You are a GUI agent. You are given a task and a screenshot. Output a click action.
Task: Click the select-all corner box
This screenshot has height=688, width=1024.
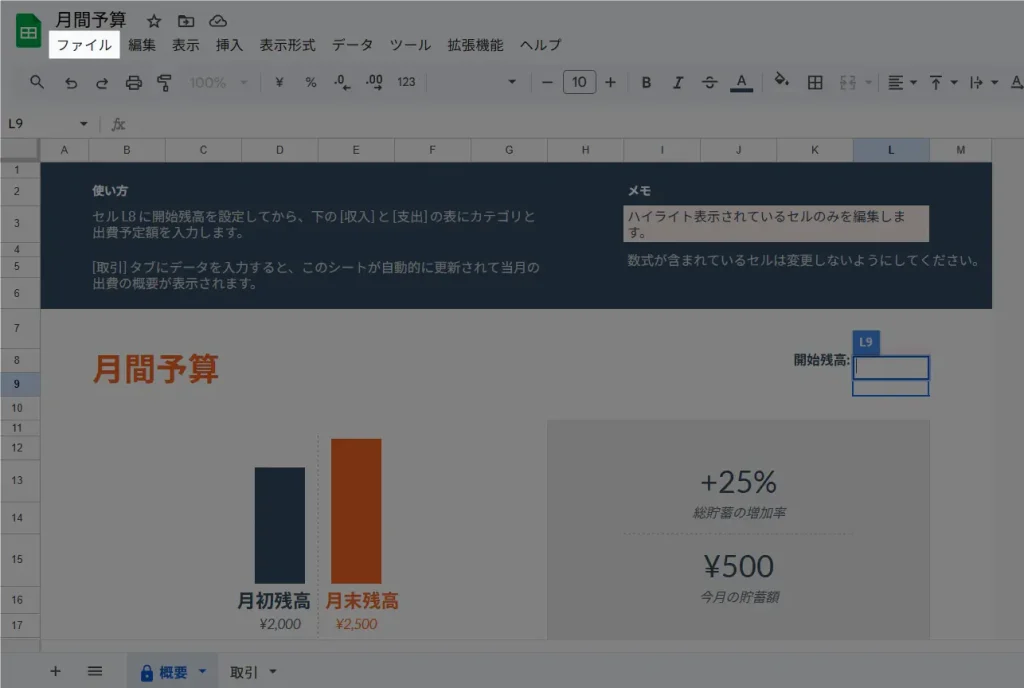[20, 149]
